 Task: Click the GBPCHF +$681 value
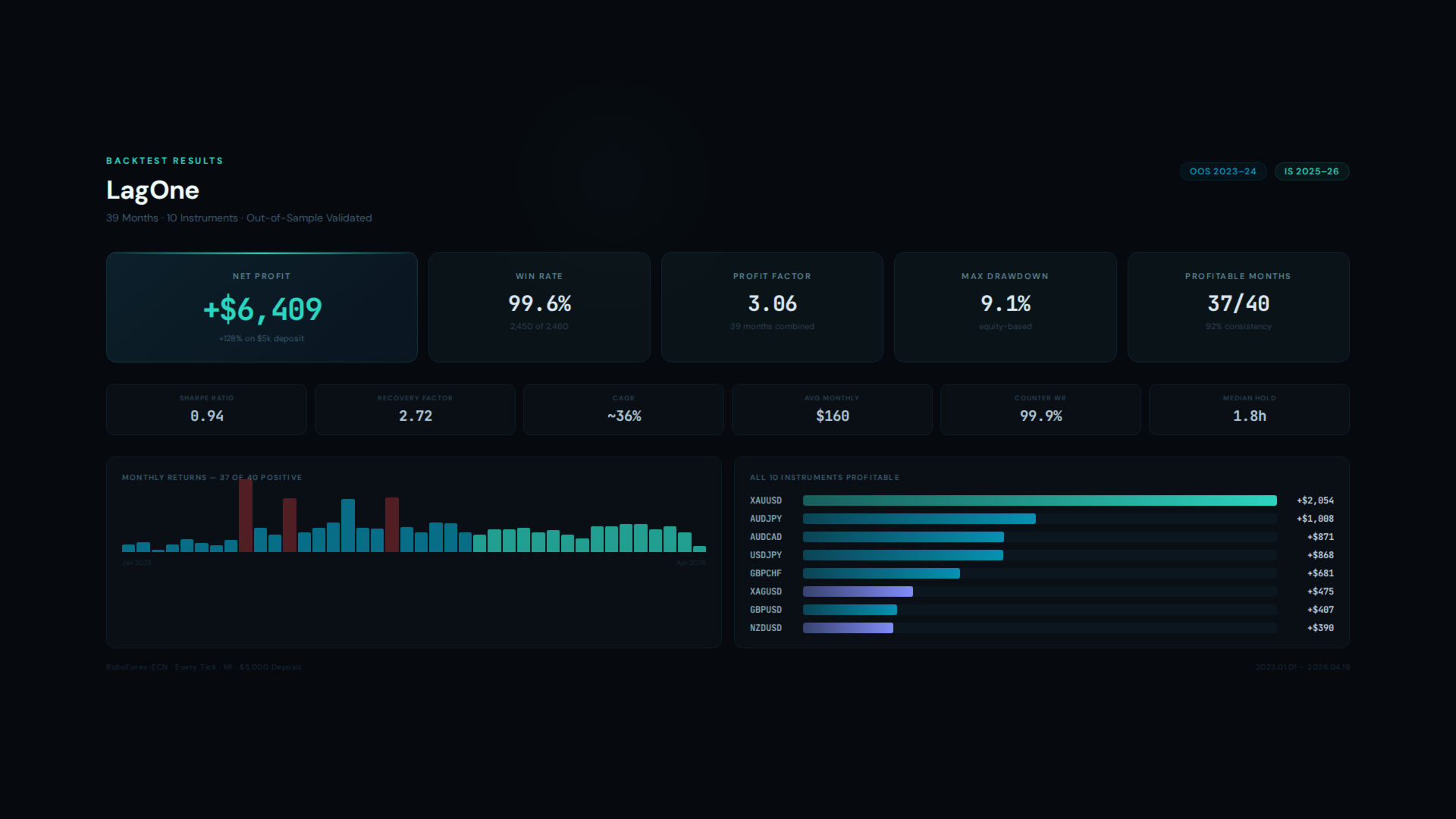[1319, 573]
